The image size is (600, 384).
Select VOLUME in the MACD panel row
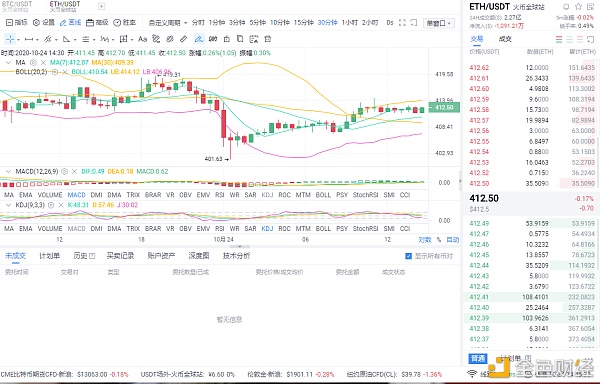(x=50, y=195)
